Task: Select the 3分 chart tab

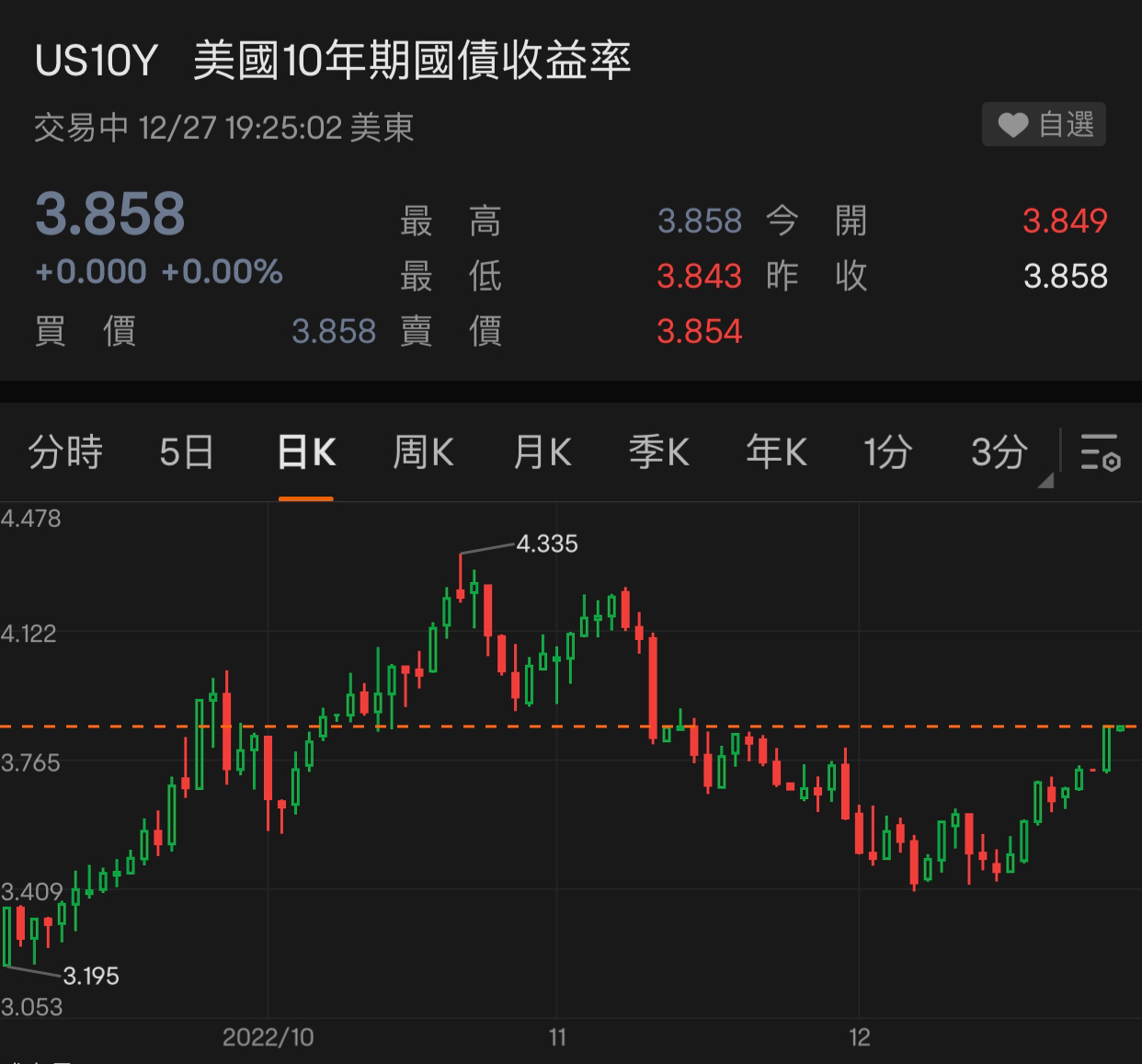Action: point(999,452)
